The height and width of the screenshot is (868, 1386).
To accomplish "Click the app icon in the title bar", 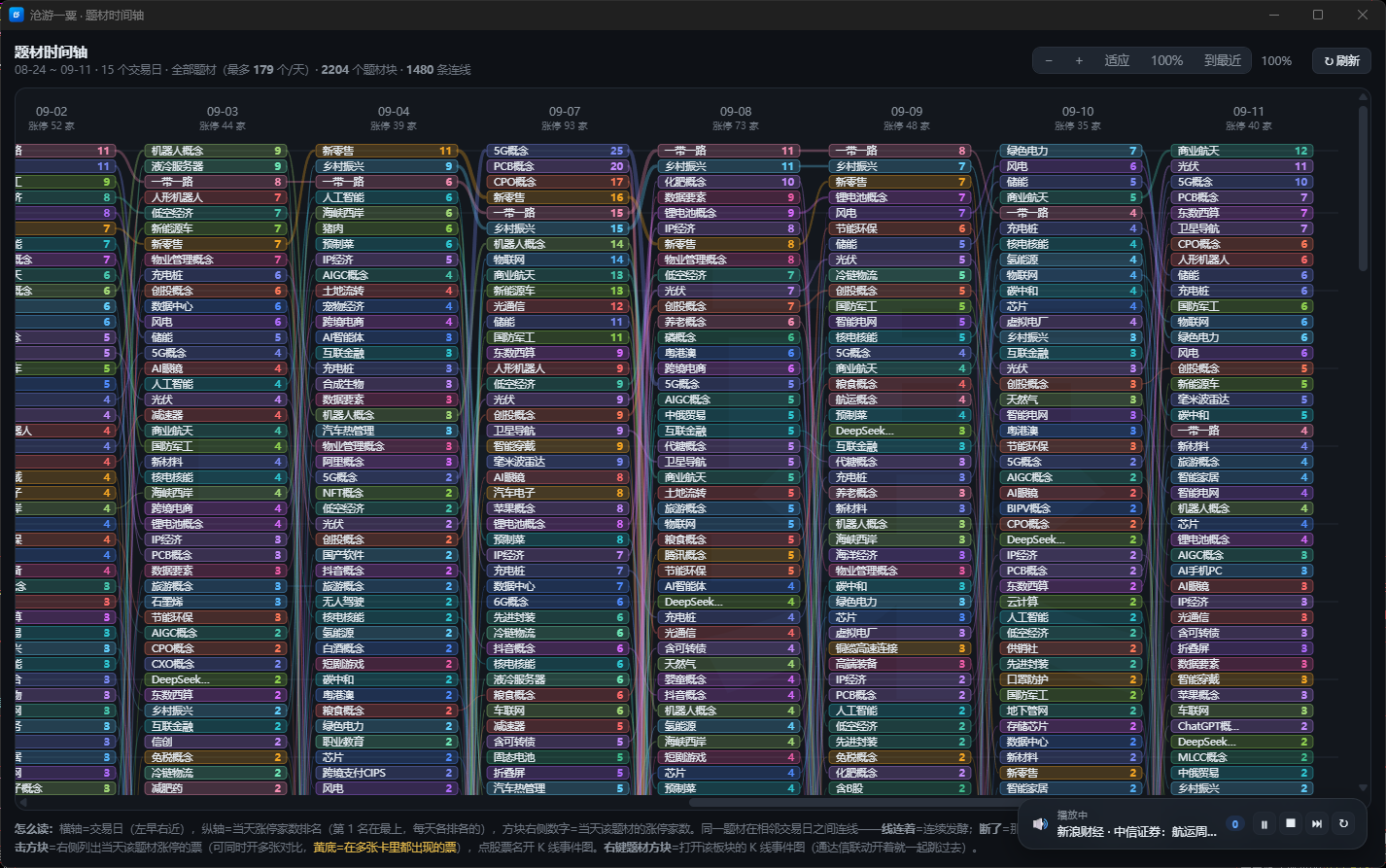I will pos(16,15).
